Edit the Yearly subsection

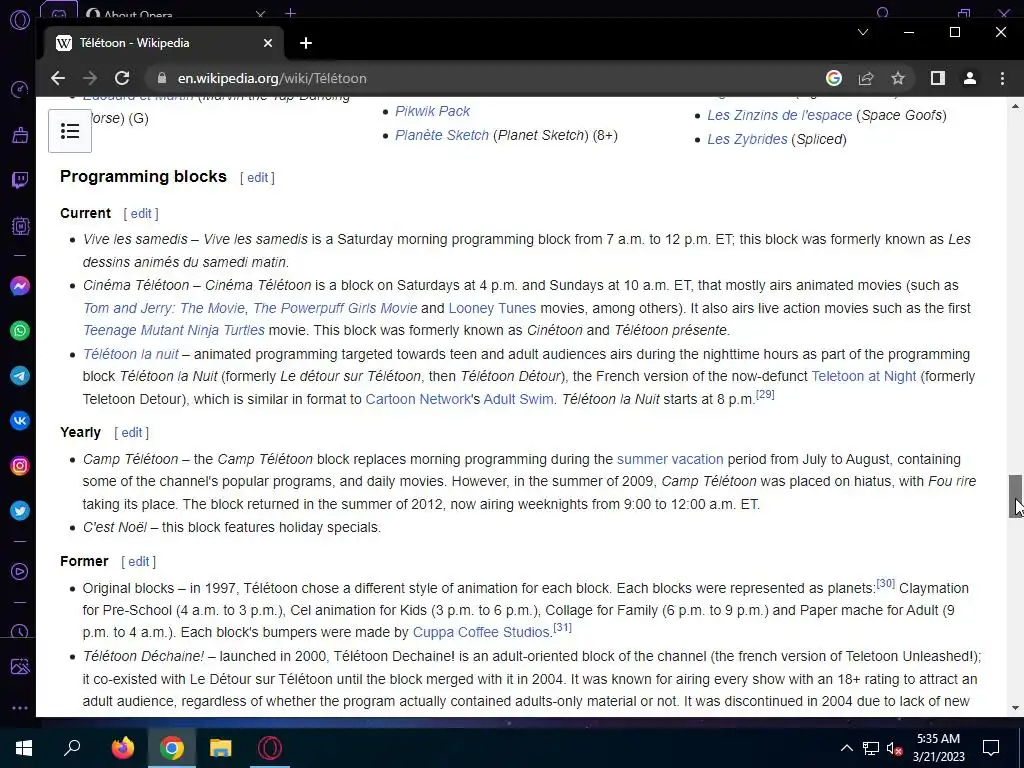[x=131, y=432]
